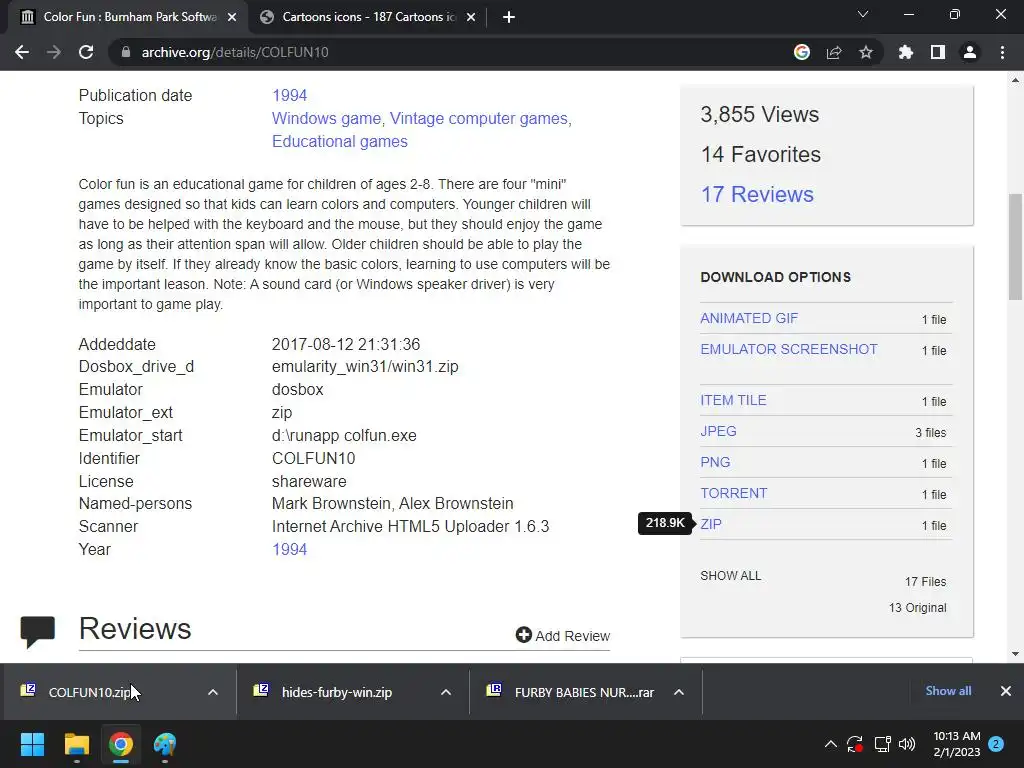The width and height of the screenshot is (1024, 768).
Task: Click the address bar URL
Action: (x=234, y=52)
